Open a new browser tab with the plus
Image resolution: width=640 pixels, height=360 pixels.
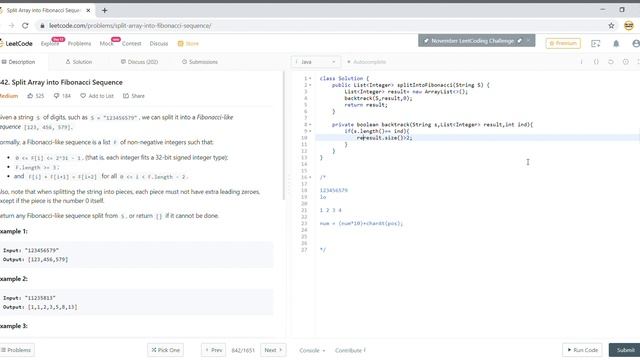[x=104, y=10]
